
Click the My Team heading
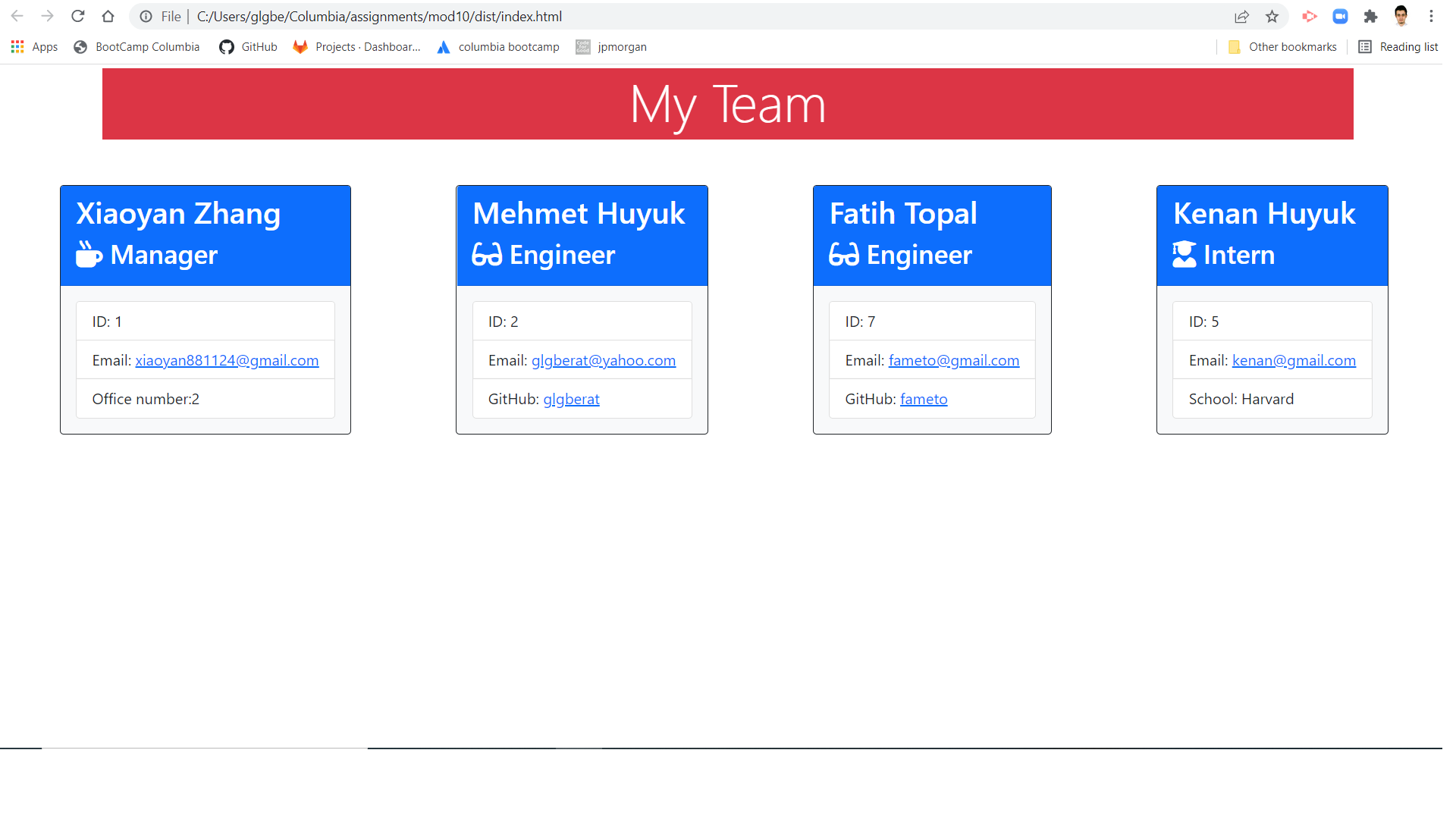pos(728,105)
